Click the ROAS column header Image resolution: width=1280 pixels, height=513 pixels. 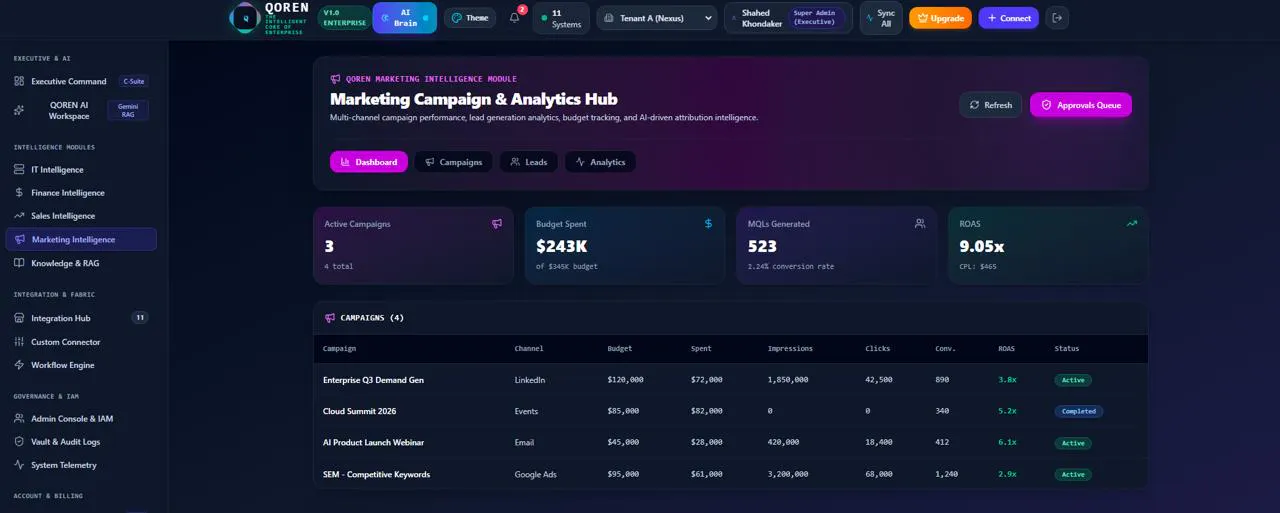[x=1006, y=349]
